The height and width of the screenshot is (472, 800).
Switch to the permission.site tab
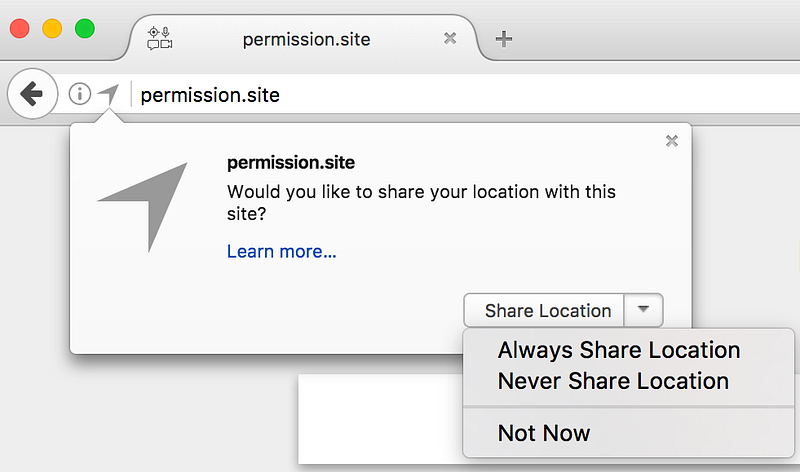[306, 39]
